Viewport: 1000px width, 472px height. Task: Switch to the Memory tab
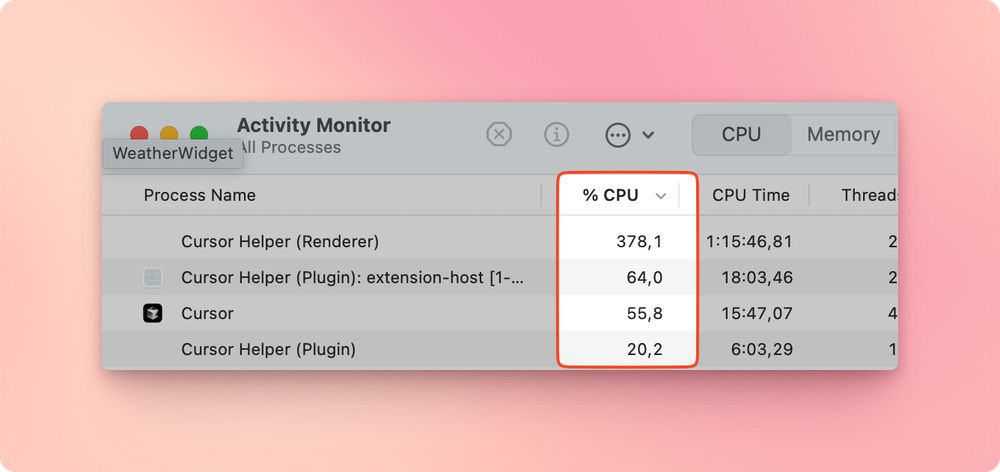point(843,135)
